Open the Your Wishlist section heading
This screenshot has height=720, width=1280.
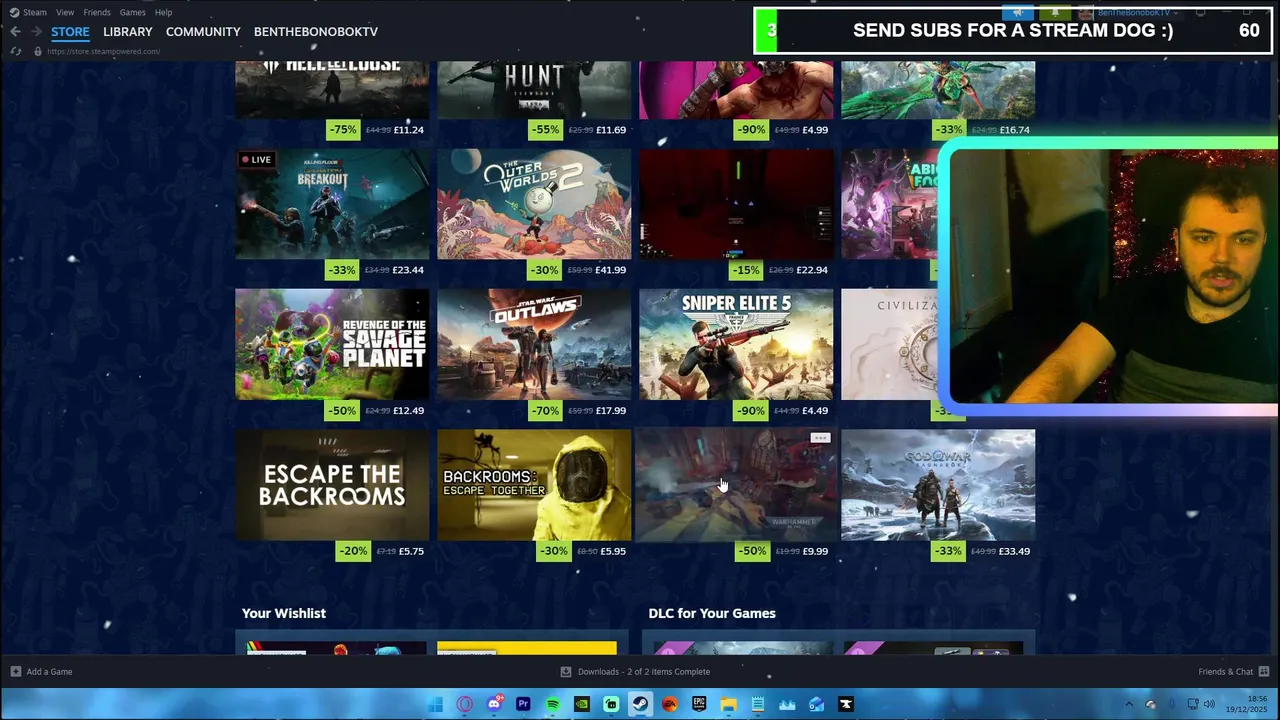tap(284, 613)
